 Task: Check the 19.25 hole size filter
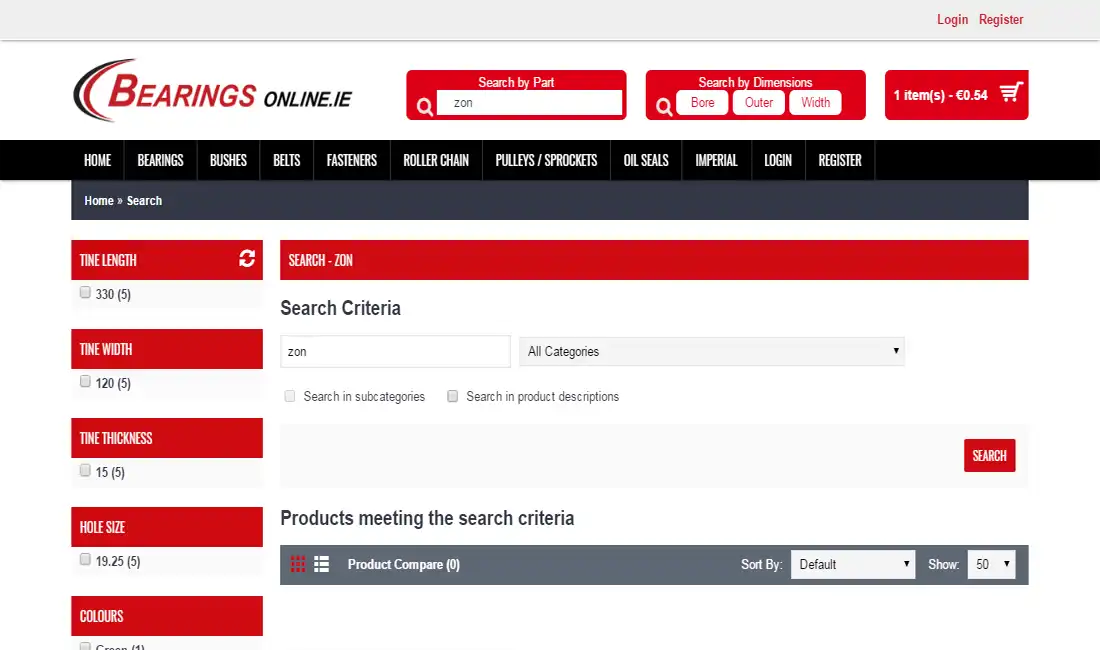[85, 560]
